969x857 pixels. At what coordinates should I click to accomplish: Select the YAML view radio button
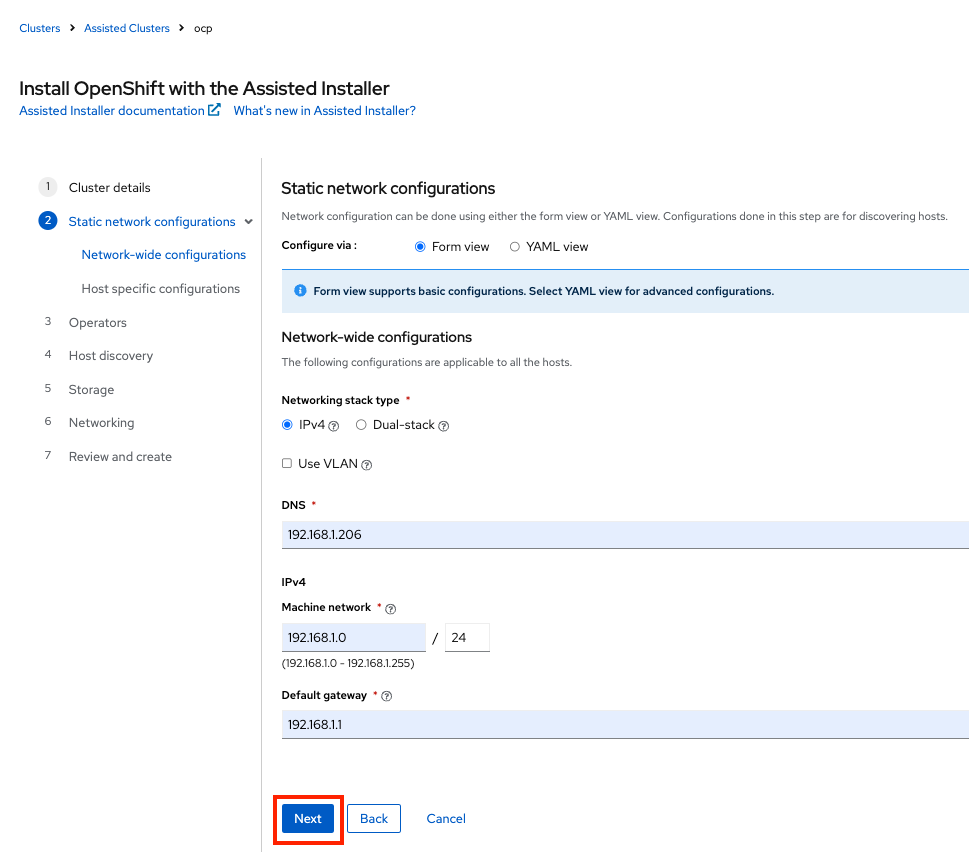coord(514,246)
